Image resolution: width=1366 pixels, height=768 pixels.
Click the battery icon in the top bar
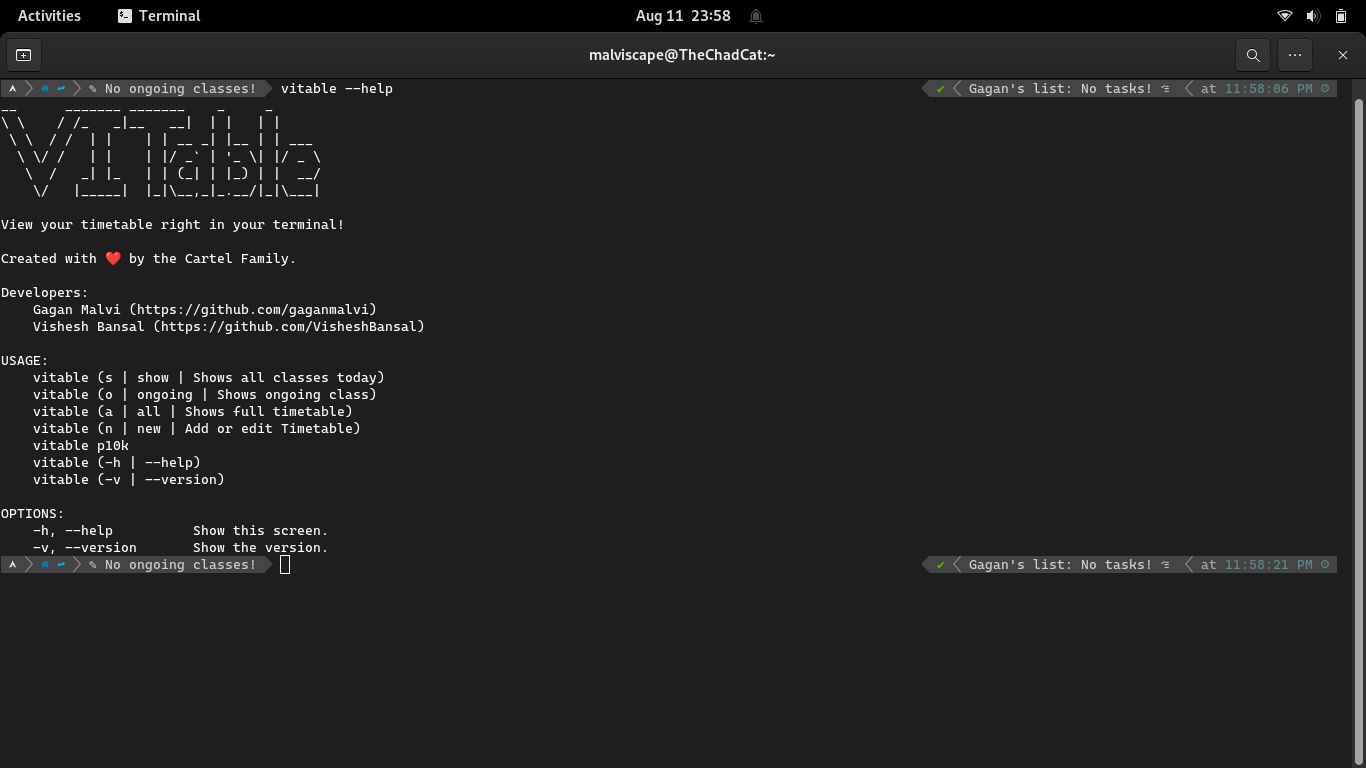point(1341,16)
